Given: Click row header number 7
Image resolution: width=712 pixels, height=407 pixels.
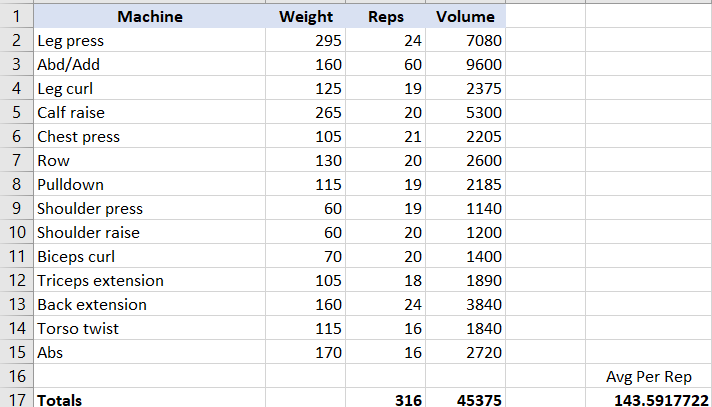Looking at the screenshot, I should (17, 161).
